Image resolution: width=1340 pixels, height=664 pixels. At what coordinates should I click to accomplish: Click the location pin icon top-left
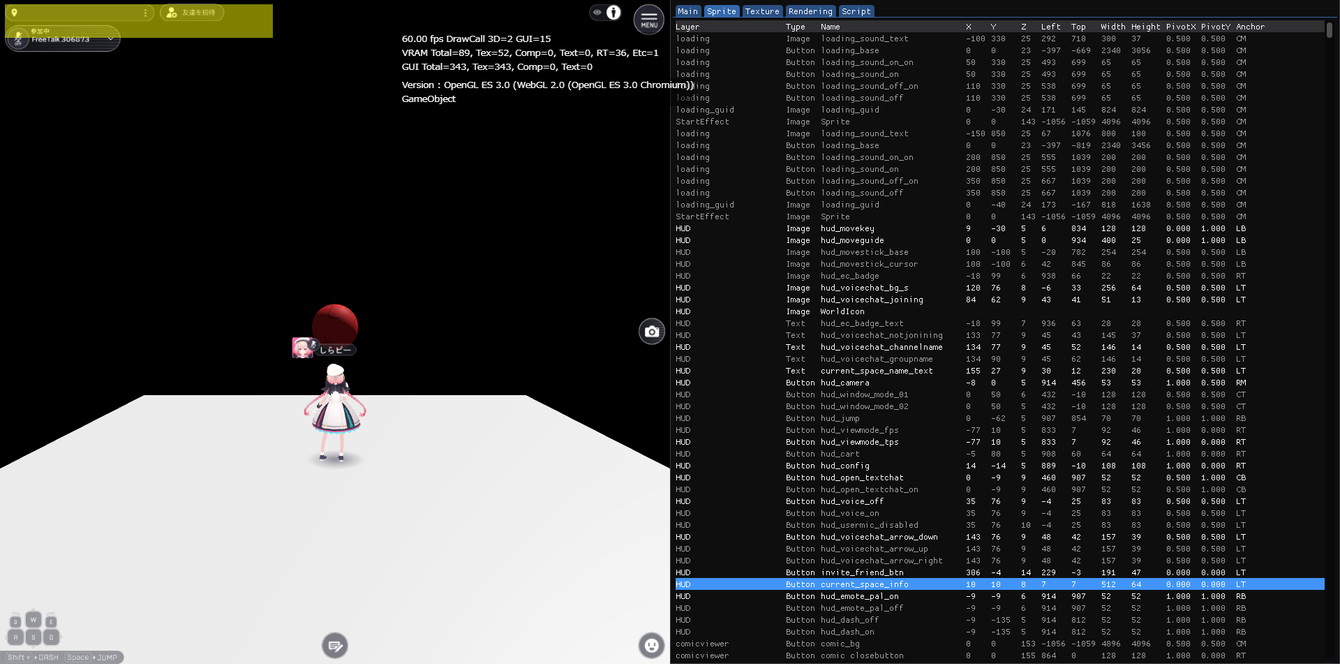tap(14, 13)
